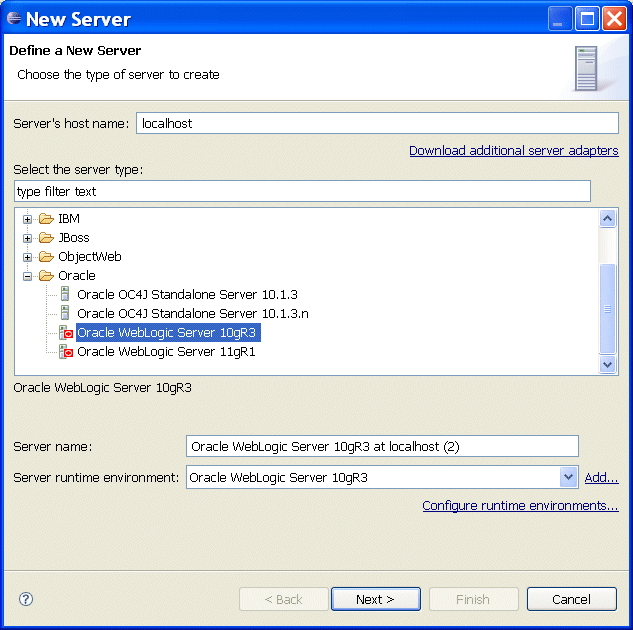Close the New Server dialog
The width and height of the screenshot is (633, 630).
point(614,19)
